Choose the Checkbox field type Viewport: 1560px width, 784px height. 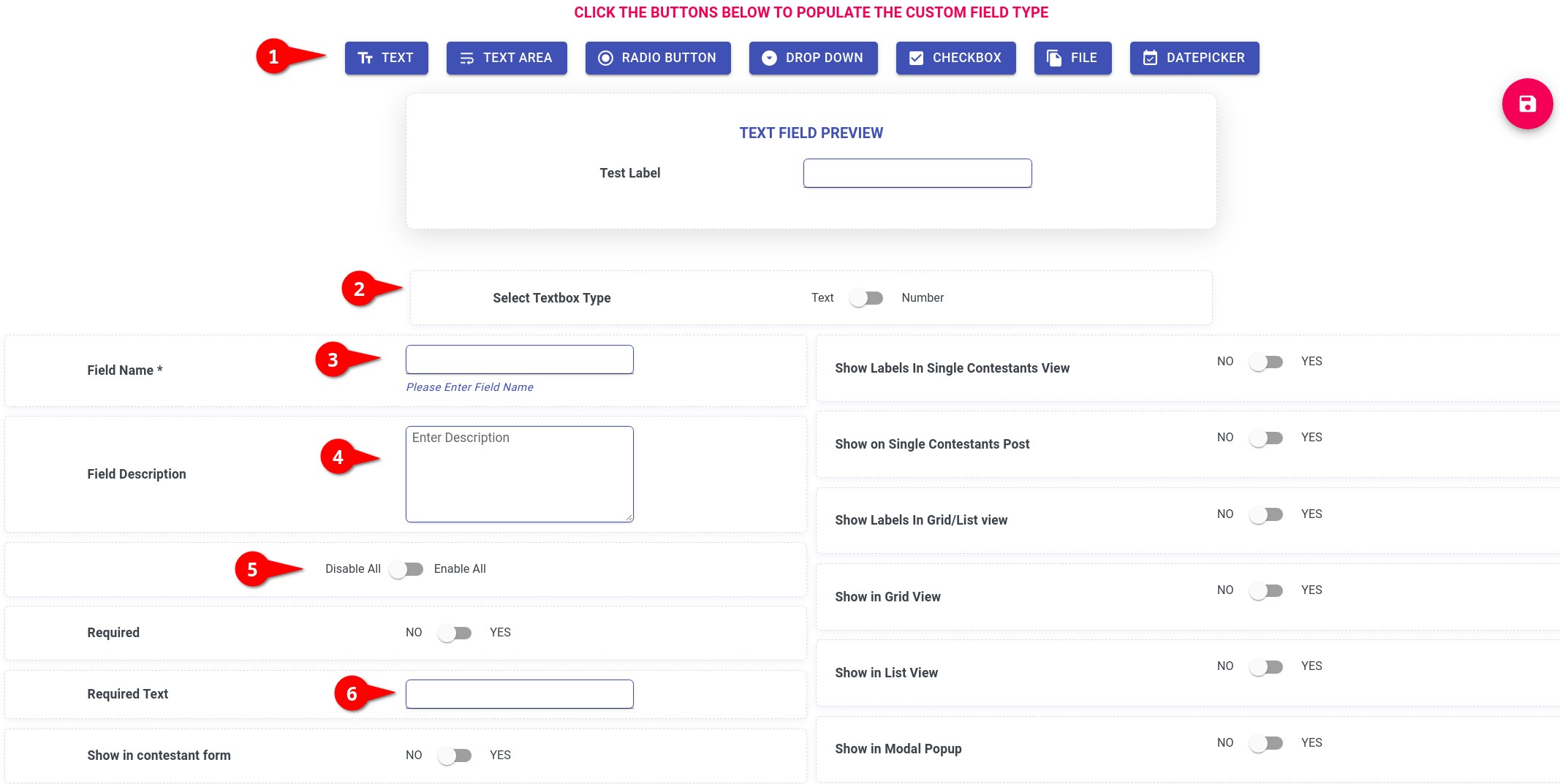pos(955,58)
